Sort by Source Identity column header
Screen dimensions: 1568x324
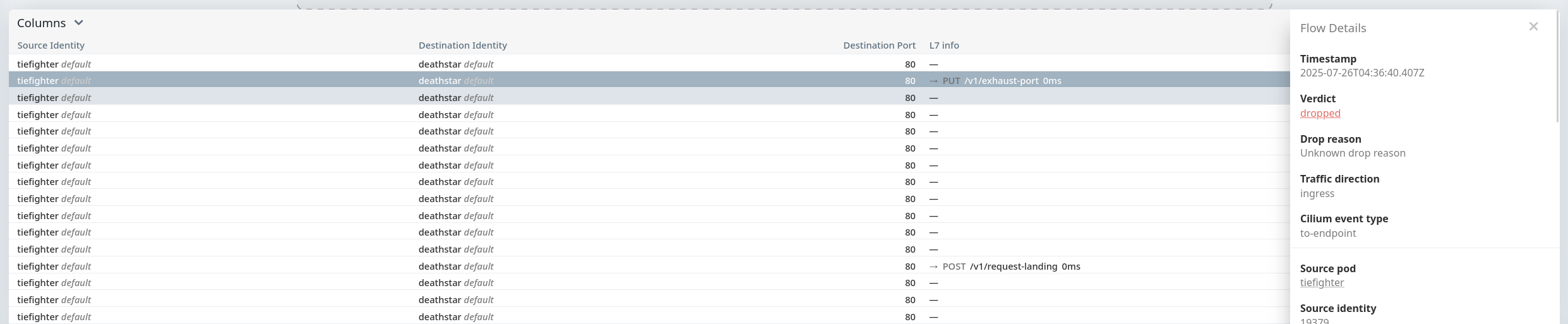pos(51,45)
